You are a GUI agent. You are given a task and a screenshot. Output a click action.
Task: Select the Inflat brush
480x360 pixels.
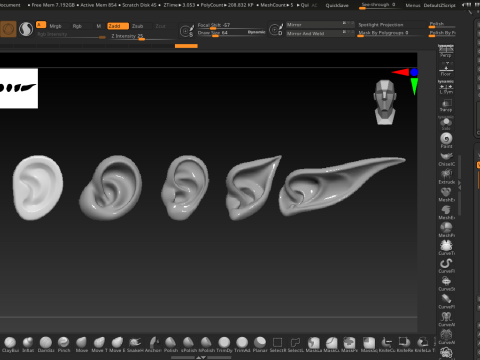(x=28, y=344)
